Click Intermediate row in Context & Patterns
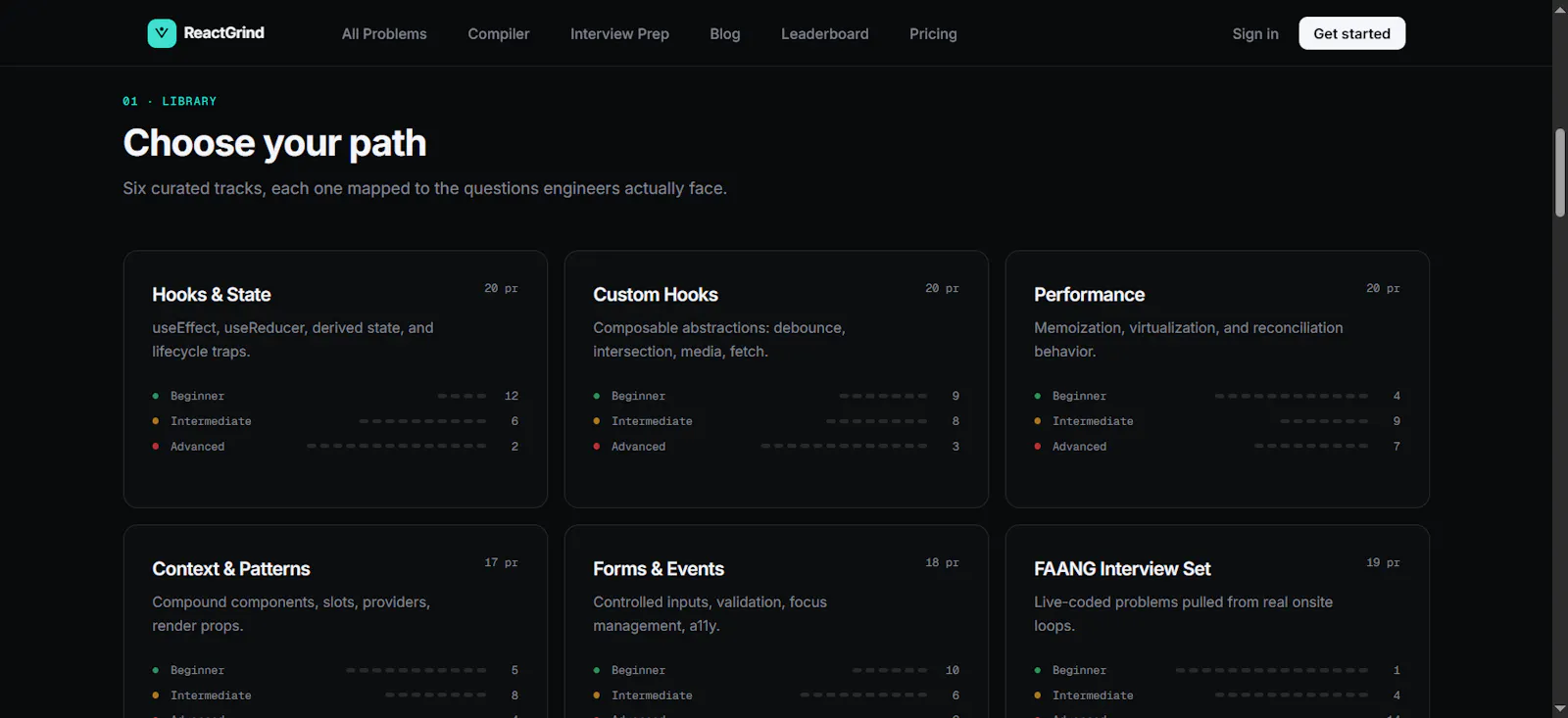The width and height of the screenshot is (1568, 718). (x=335, y=695)
